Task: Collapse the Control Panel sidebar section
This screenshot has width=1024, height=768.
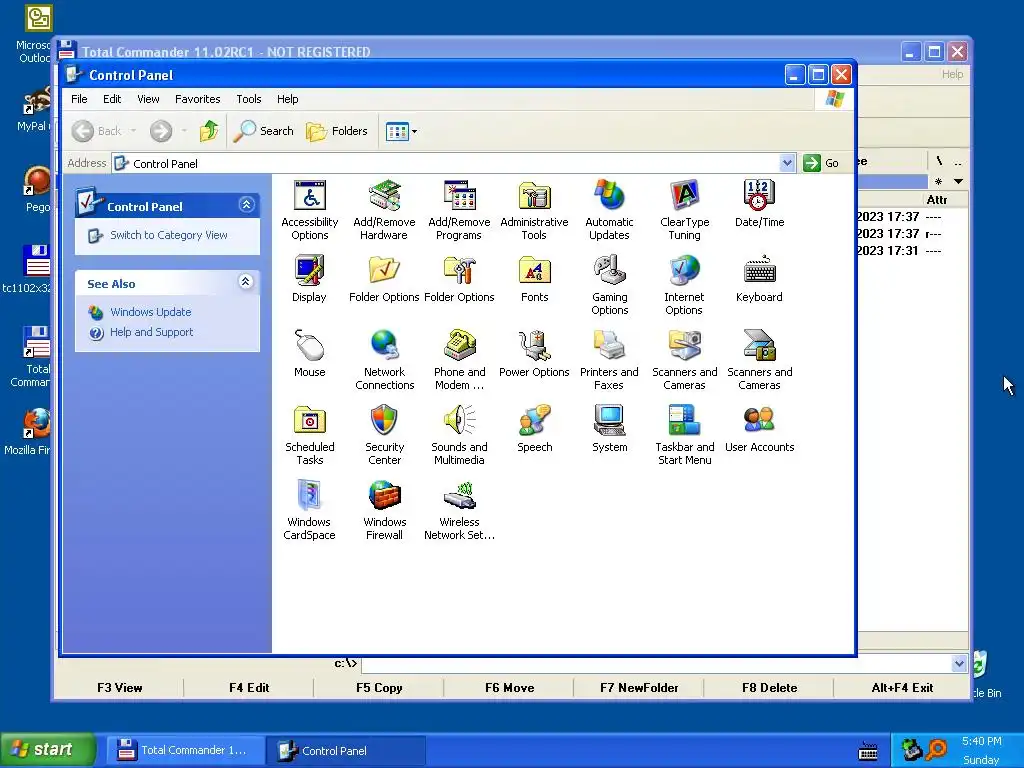Action: point(246,205)
